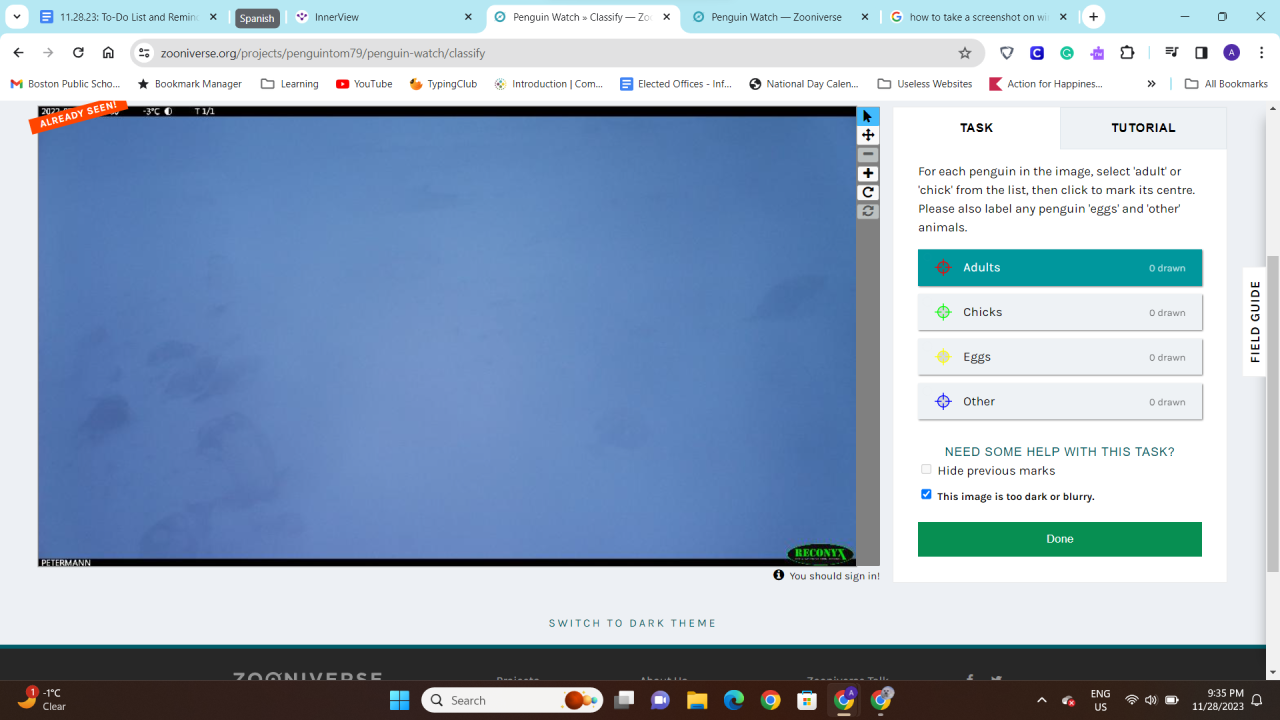Image resolution: width=1280 pixels, height=720 pixels.
Task: Select the Other marking option
Action: tap(1060, 402)
